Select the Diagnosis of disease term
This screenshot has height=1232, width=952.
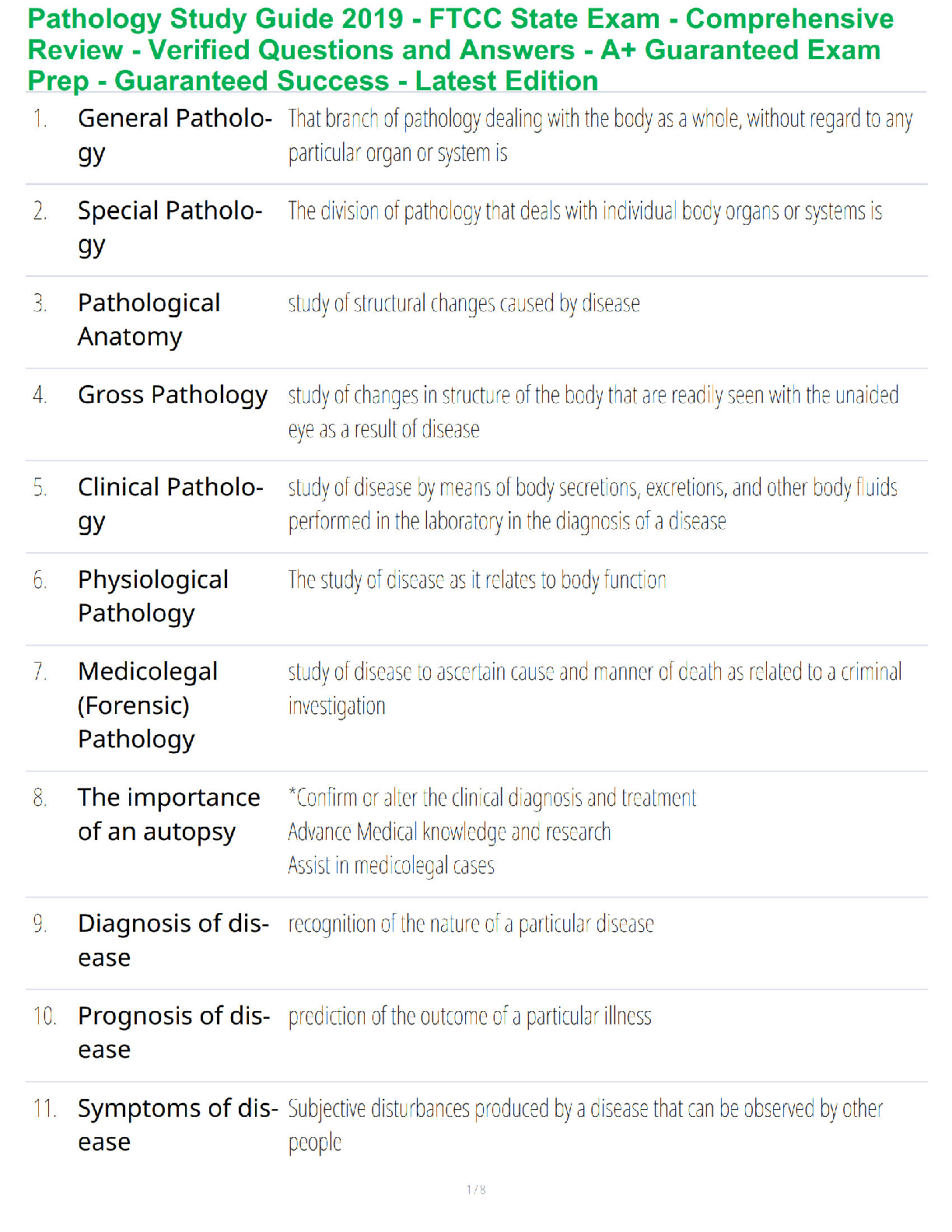pyautogui.click(x=173, y=941)
